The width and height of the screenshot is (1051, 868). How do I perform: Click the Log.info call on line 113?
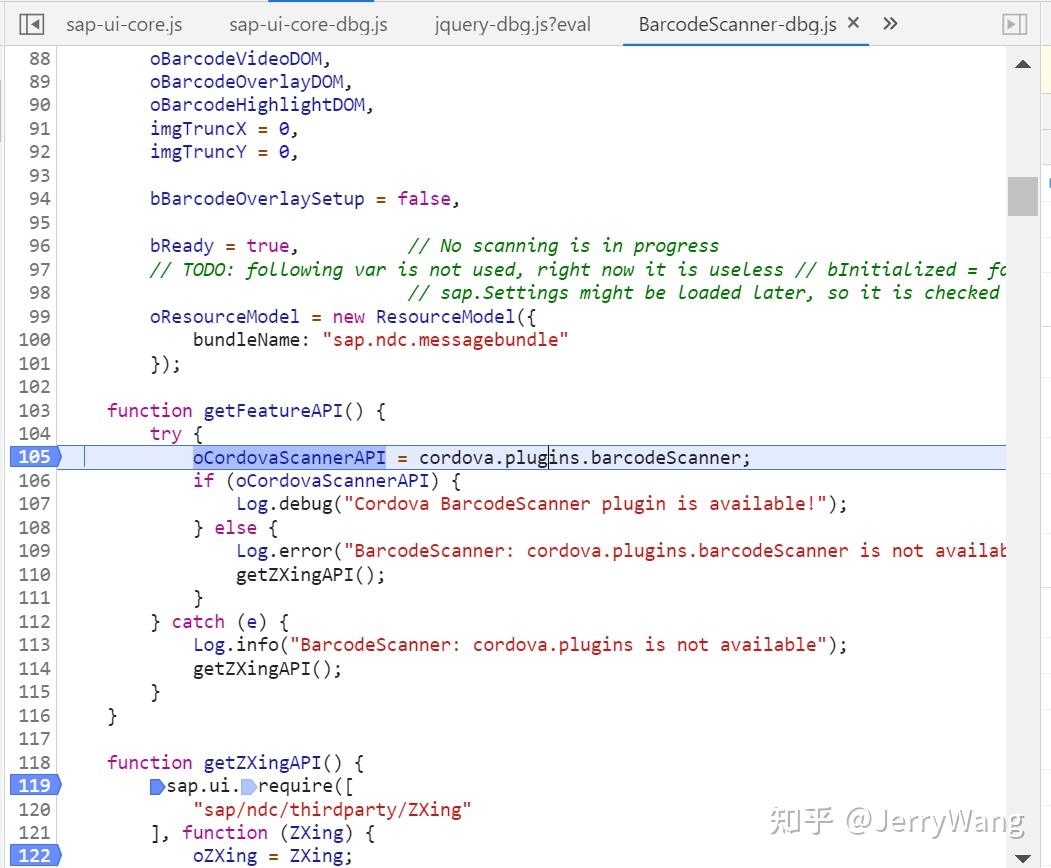pos(520,644)
